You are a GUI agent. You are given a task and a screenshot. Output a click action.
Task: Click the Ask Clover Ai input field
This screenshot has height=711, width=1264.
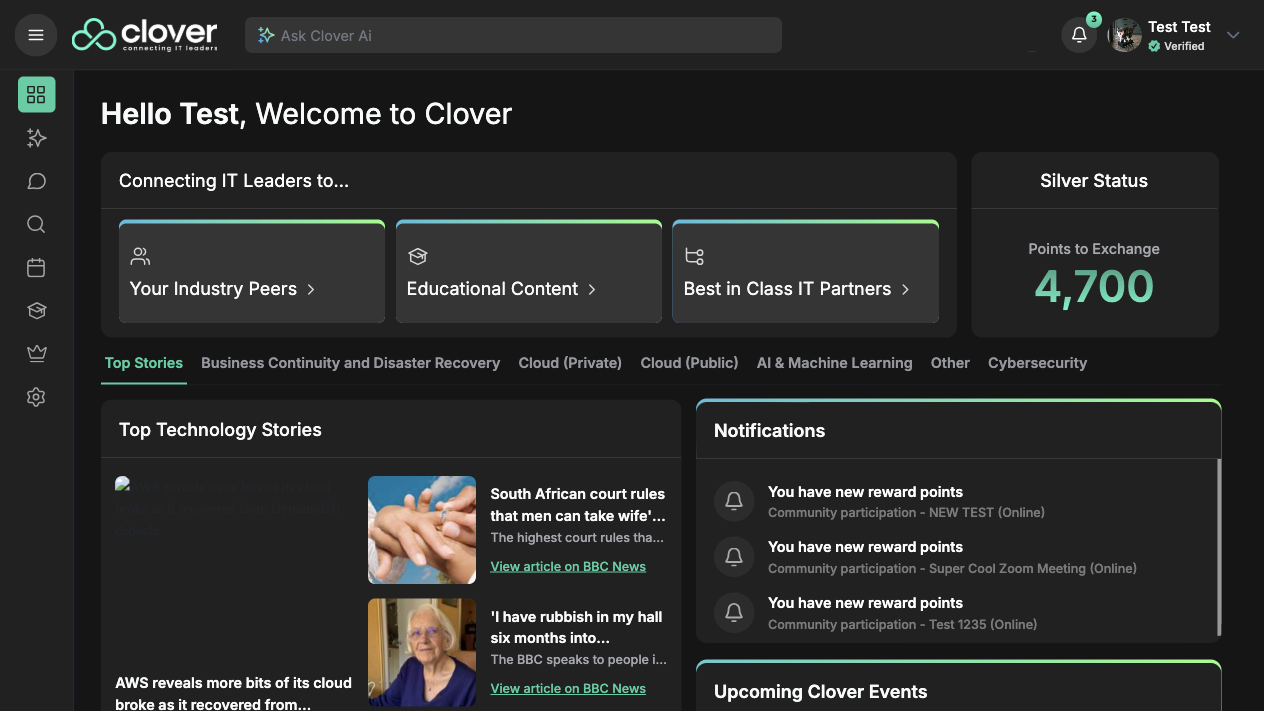click(x=513, y=35)
